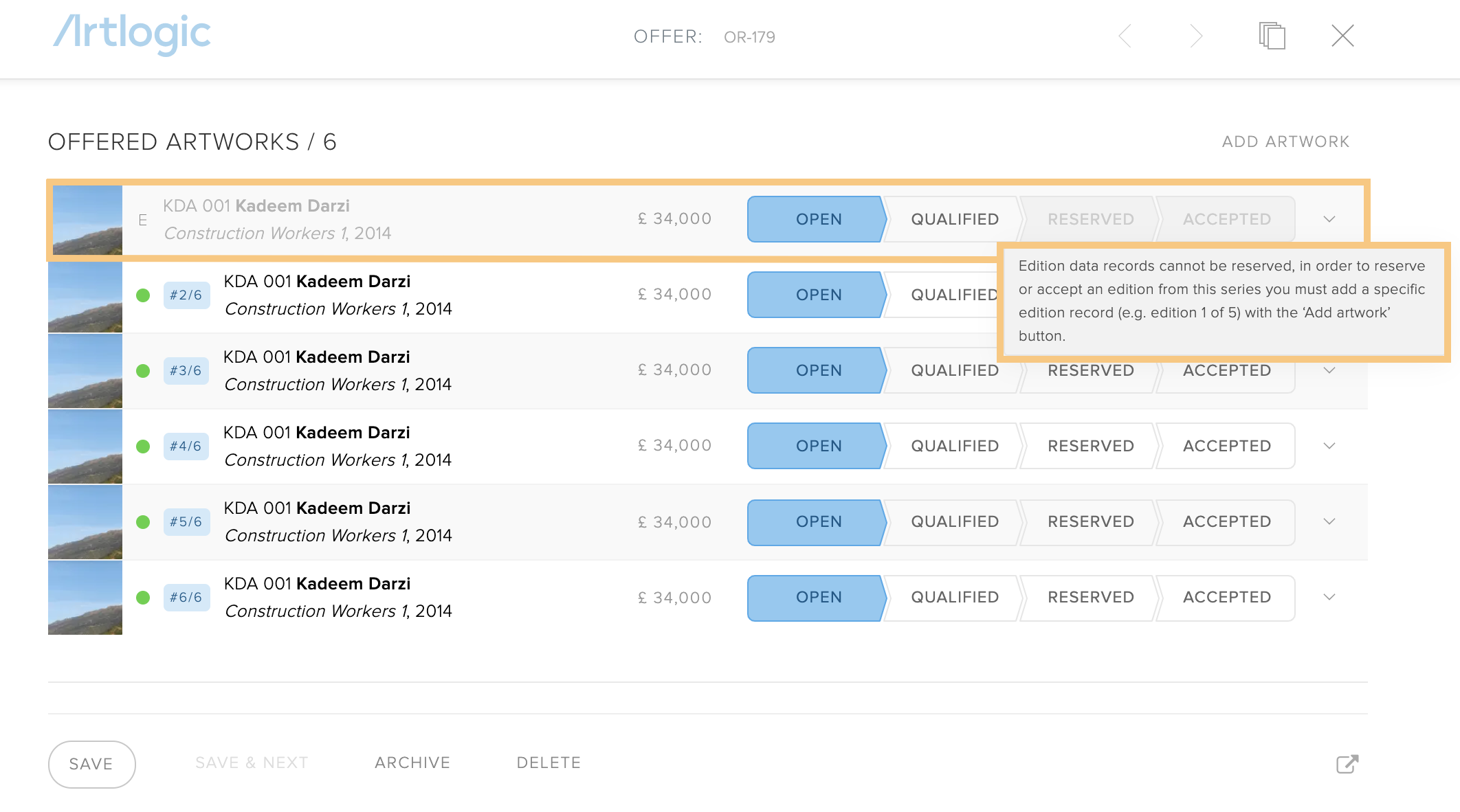Image resolution: width=1460 pixels, height=812 pixels.
Task: Set #6/6 status to Reserved
Action: (x=1090, y=597)
